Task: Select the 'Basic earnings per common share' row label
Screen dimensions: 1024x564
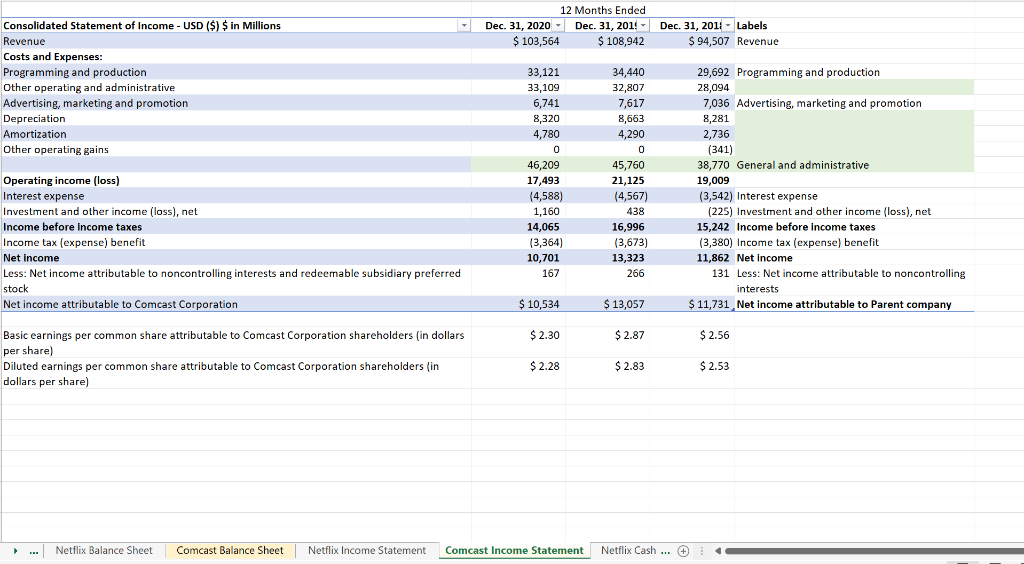Action: [236, 343]
